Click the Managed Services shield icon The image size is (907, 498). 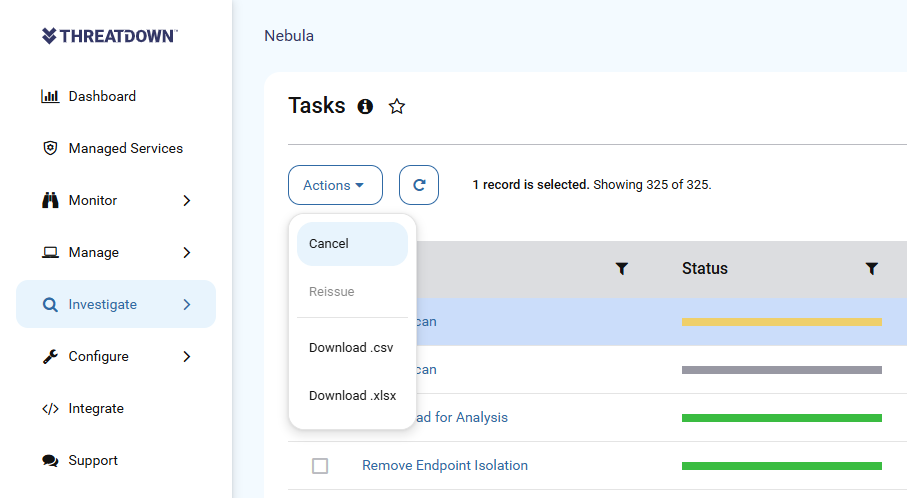[x=50, y=148]
